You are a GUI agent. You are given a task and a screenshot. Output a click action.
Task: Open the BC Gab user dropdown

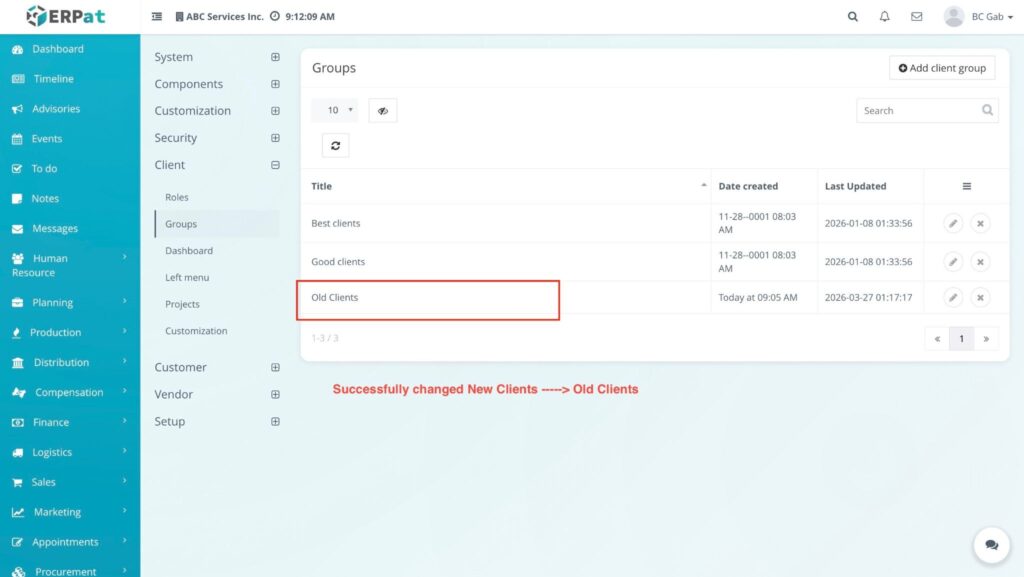point(968,17)
